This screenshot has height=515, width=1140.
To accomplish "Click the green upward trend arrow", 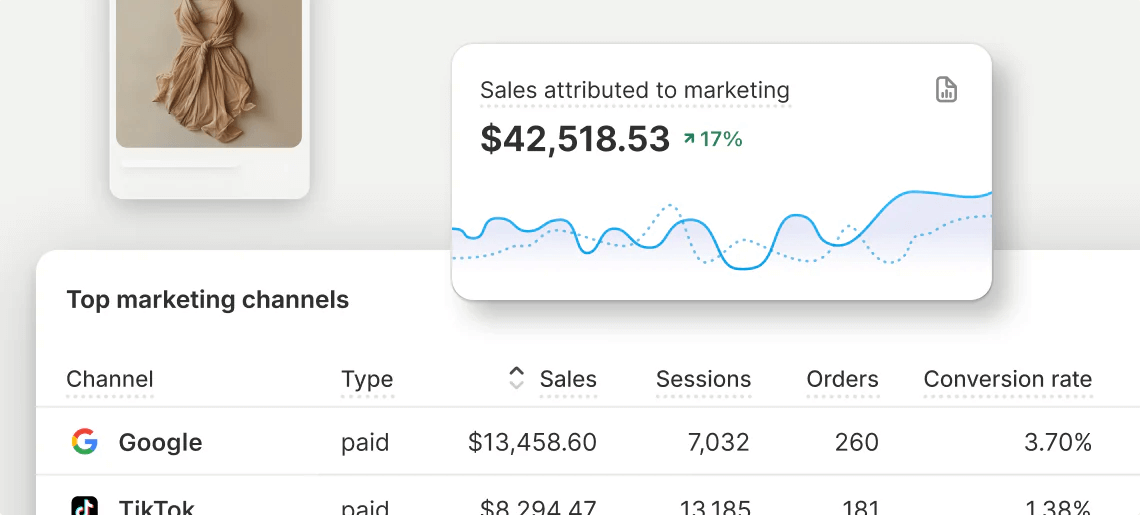I will tap(689, 139).
